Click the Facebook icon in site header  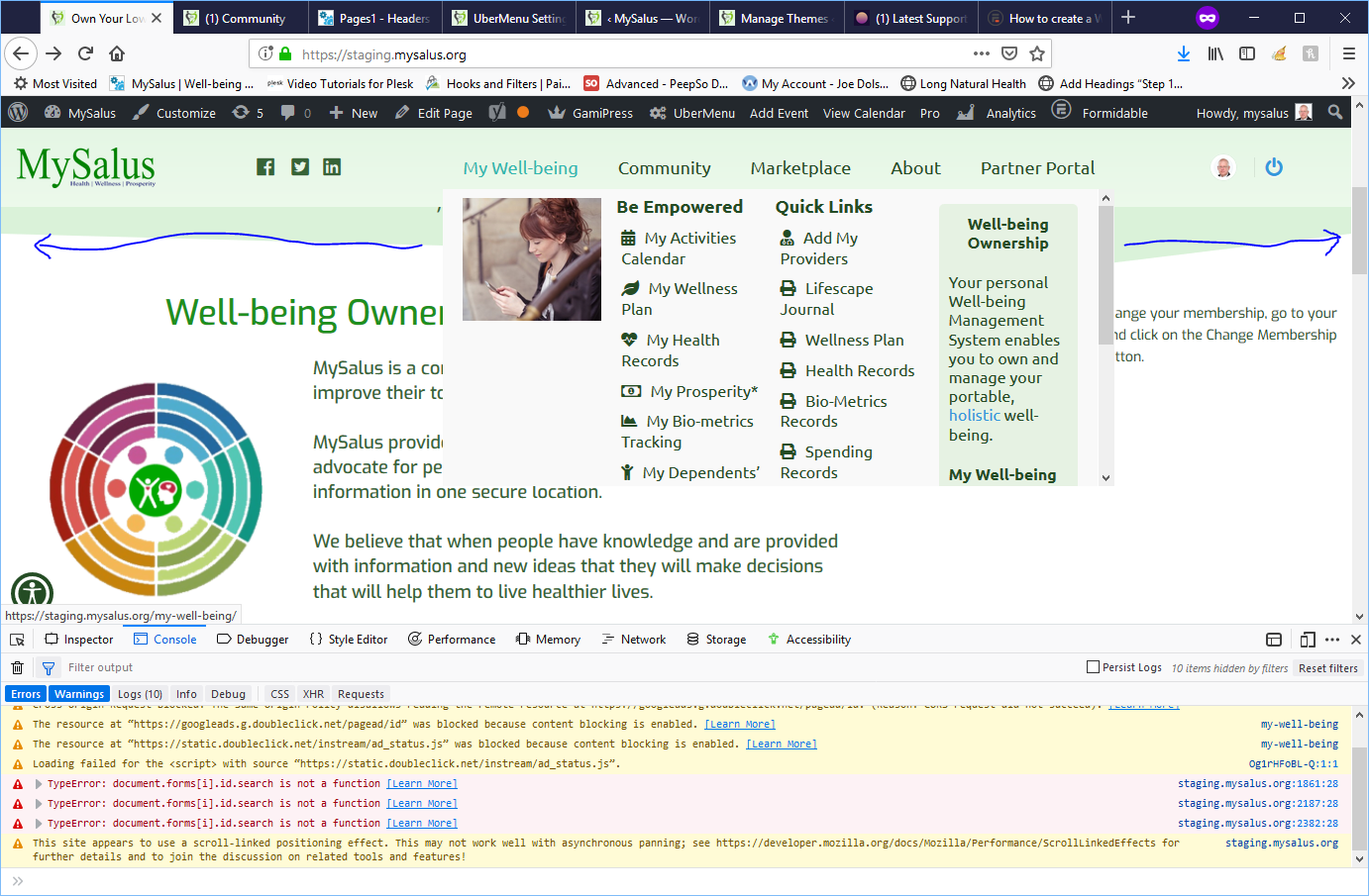coord(265,166)
